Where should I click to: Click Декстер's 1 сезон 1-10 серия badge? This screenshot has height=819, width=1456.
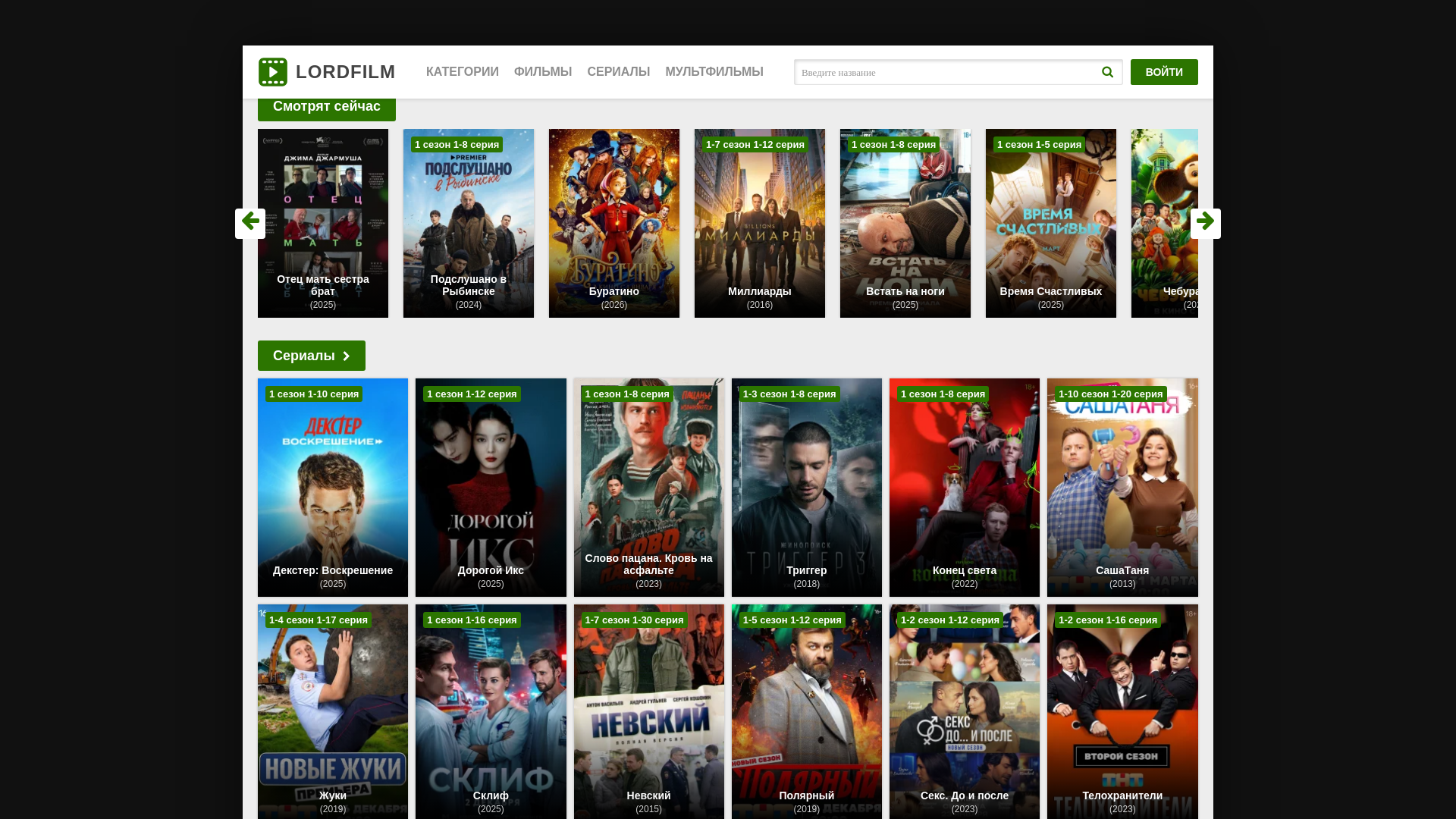[314, 394]
